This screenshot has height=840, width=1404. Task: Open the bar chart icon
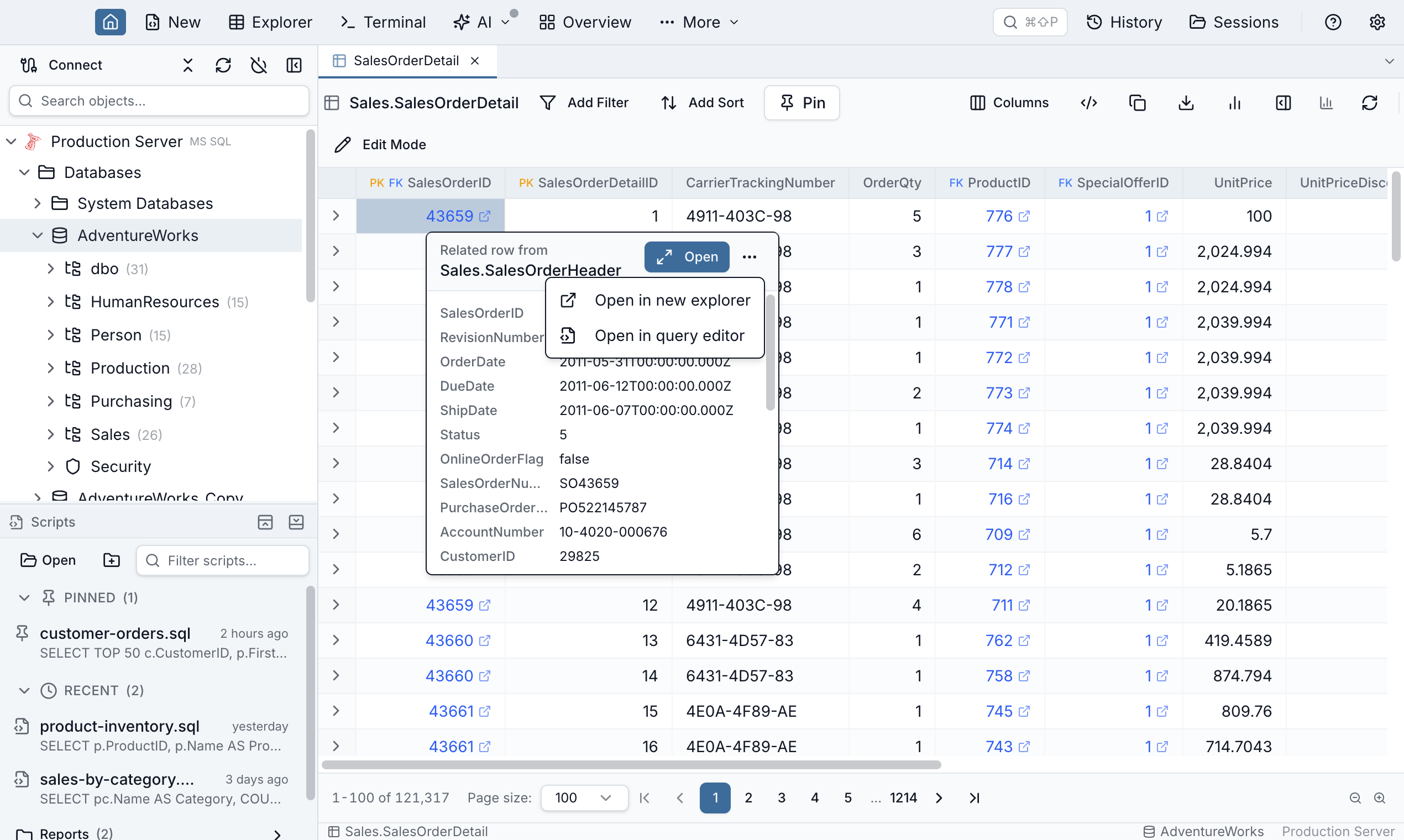(1235, 102)
